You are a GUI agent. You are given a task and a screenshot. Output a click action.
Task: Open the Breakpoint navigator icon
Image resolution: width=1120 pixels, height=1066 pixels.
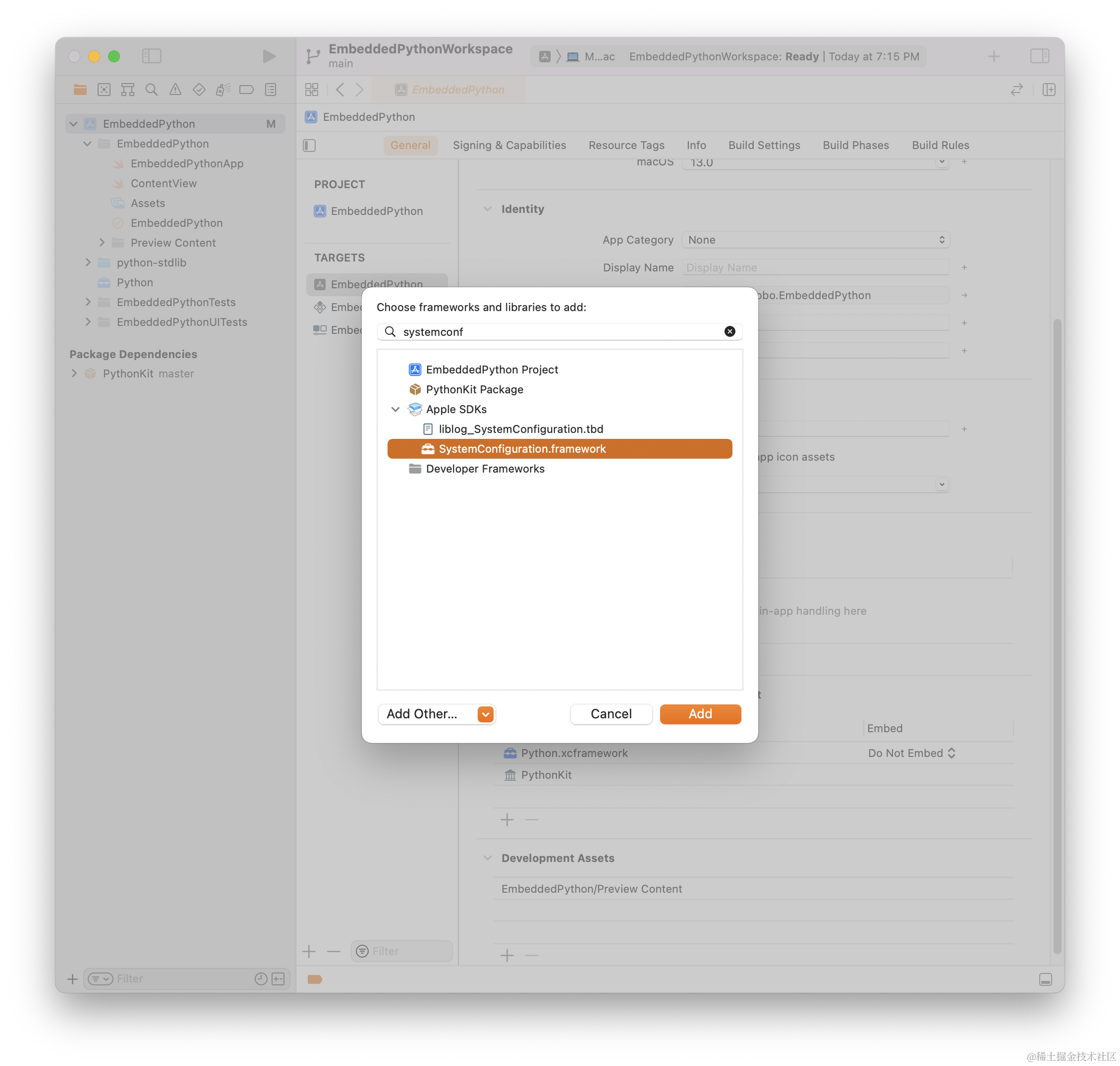(246, 89)
